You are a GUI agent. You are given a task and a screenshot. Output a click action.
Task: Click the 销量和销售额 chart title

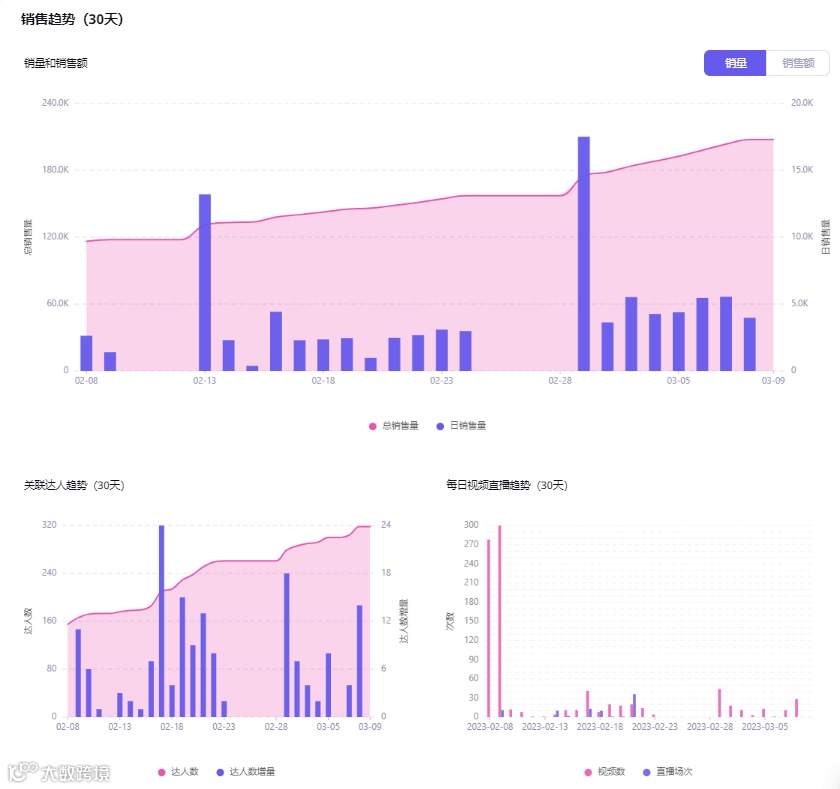click(x=56, y=63)
